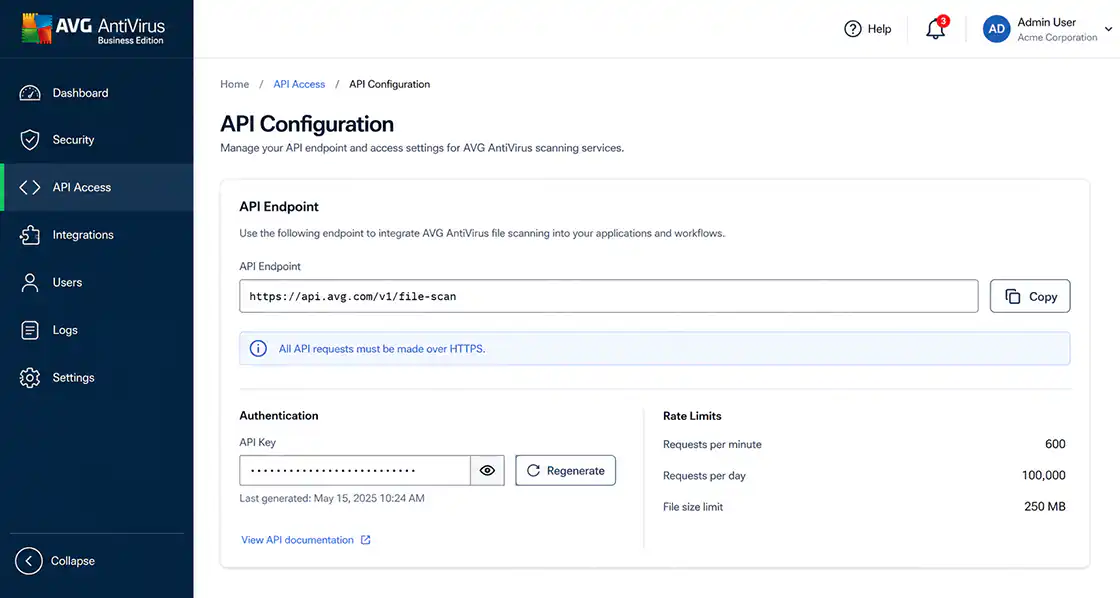Open the Dashboard gauge icon
The height and width of the screenshot is (598, 1120).
(x=30, y=93)
